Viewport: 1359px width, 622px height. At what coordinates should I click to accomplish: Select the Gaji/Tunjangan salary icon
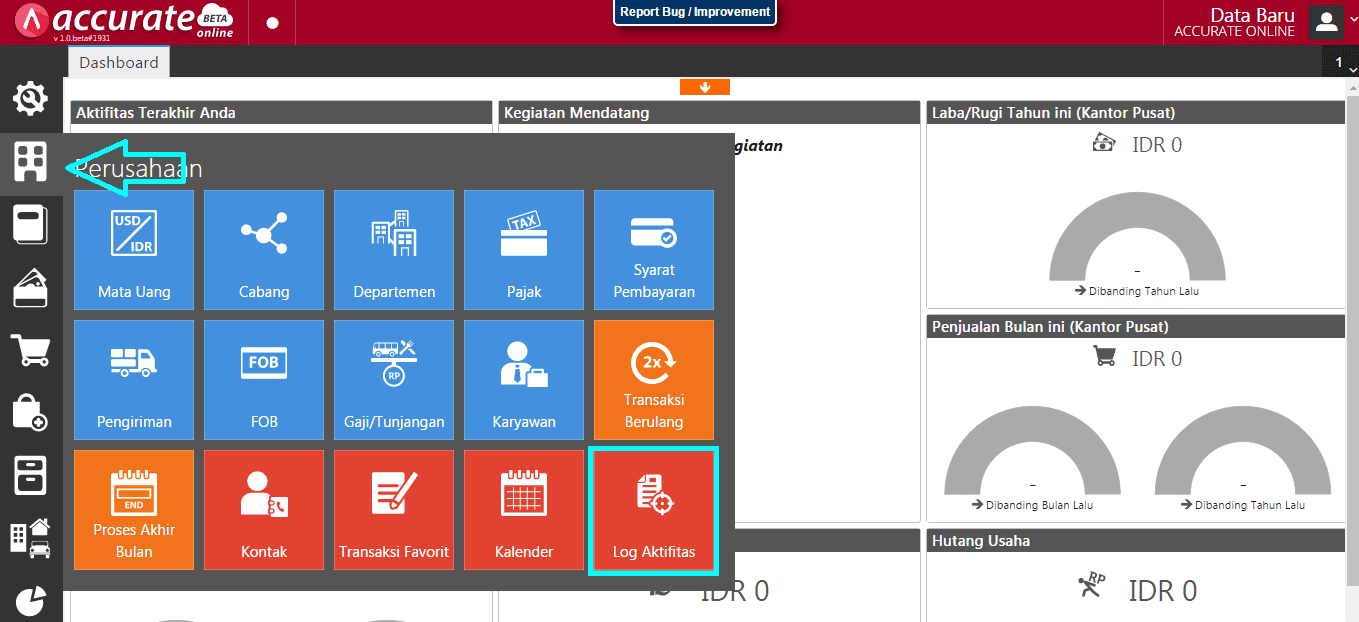pos(393,380)
